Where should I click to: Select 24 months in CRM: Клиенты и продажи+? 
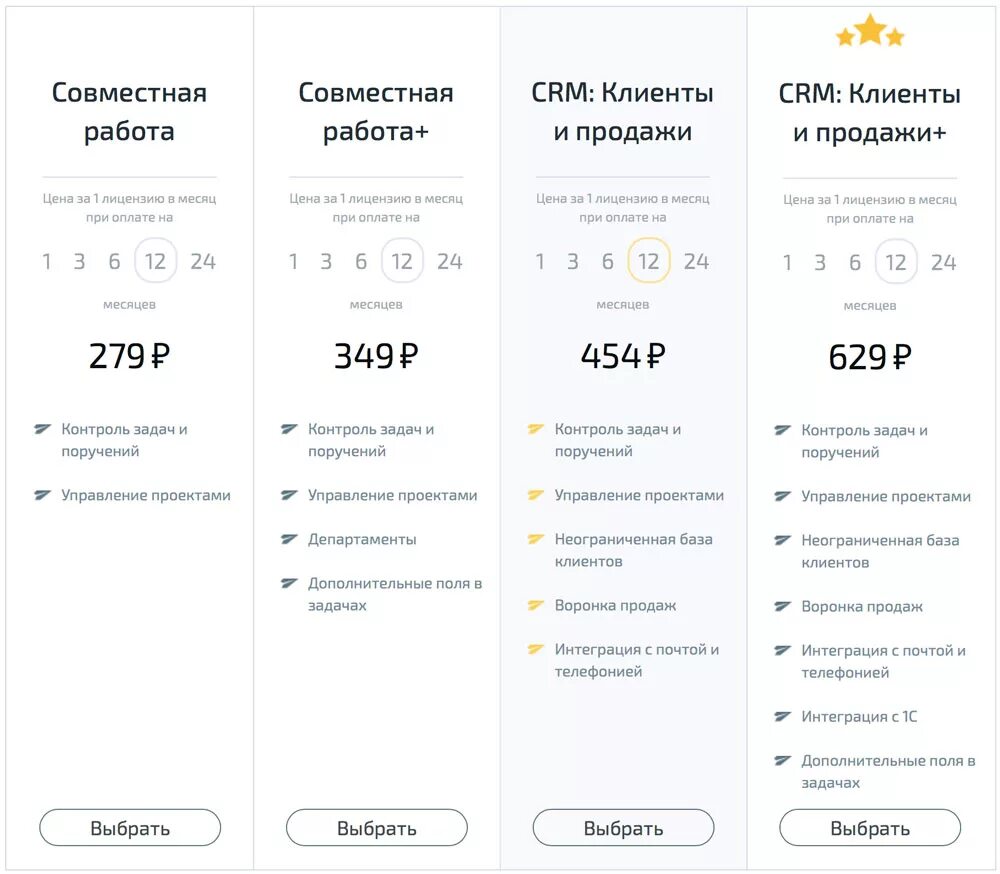(943, 262)
